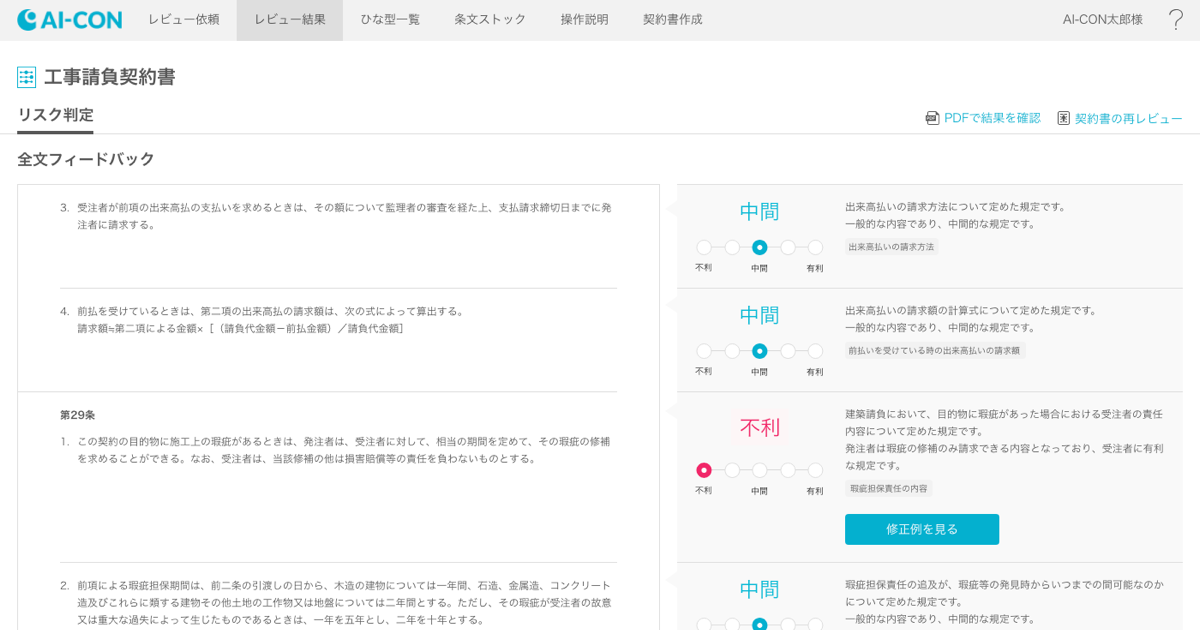Select the 不利 dot in the 出来高払いの請求方法 card

click(x=704, y=247)
